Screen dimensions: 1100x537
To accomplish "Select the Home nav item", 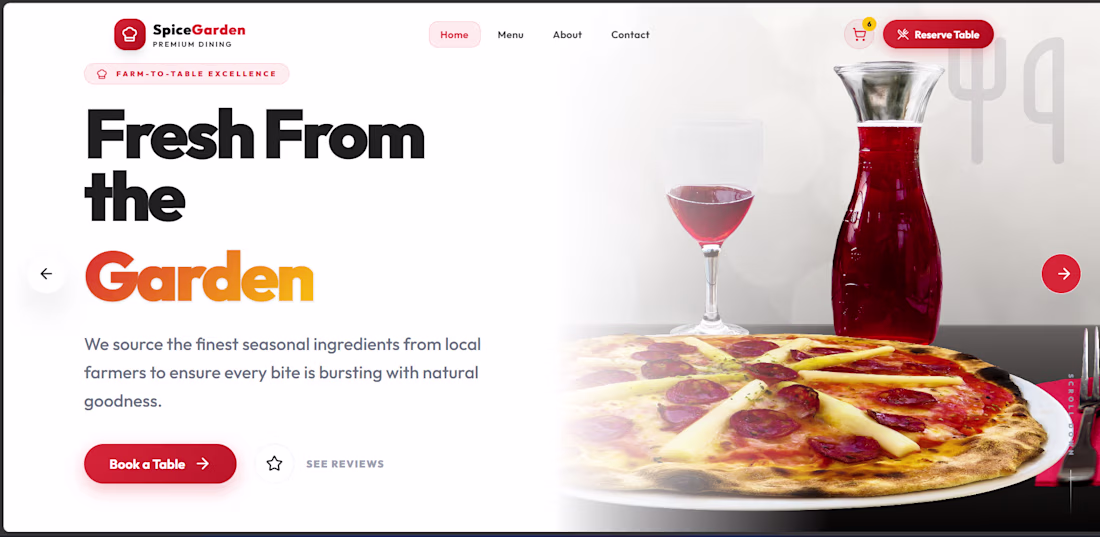I will coord(455,34).
